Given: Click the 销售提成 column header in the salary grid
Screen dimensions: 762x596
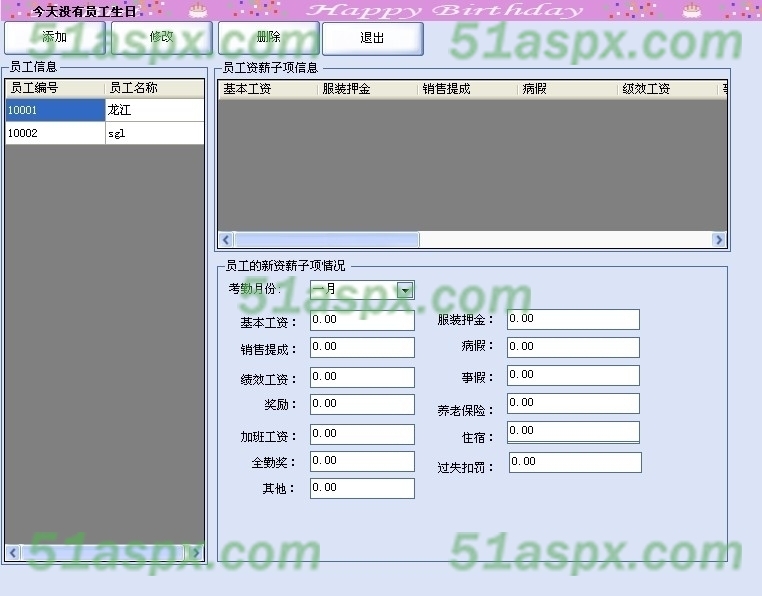Looking at the screenshot, I should tap(468, 89).
